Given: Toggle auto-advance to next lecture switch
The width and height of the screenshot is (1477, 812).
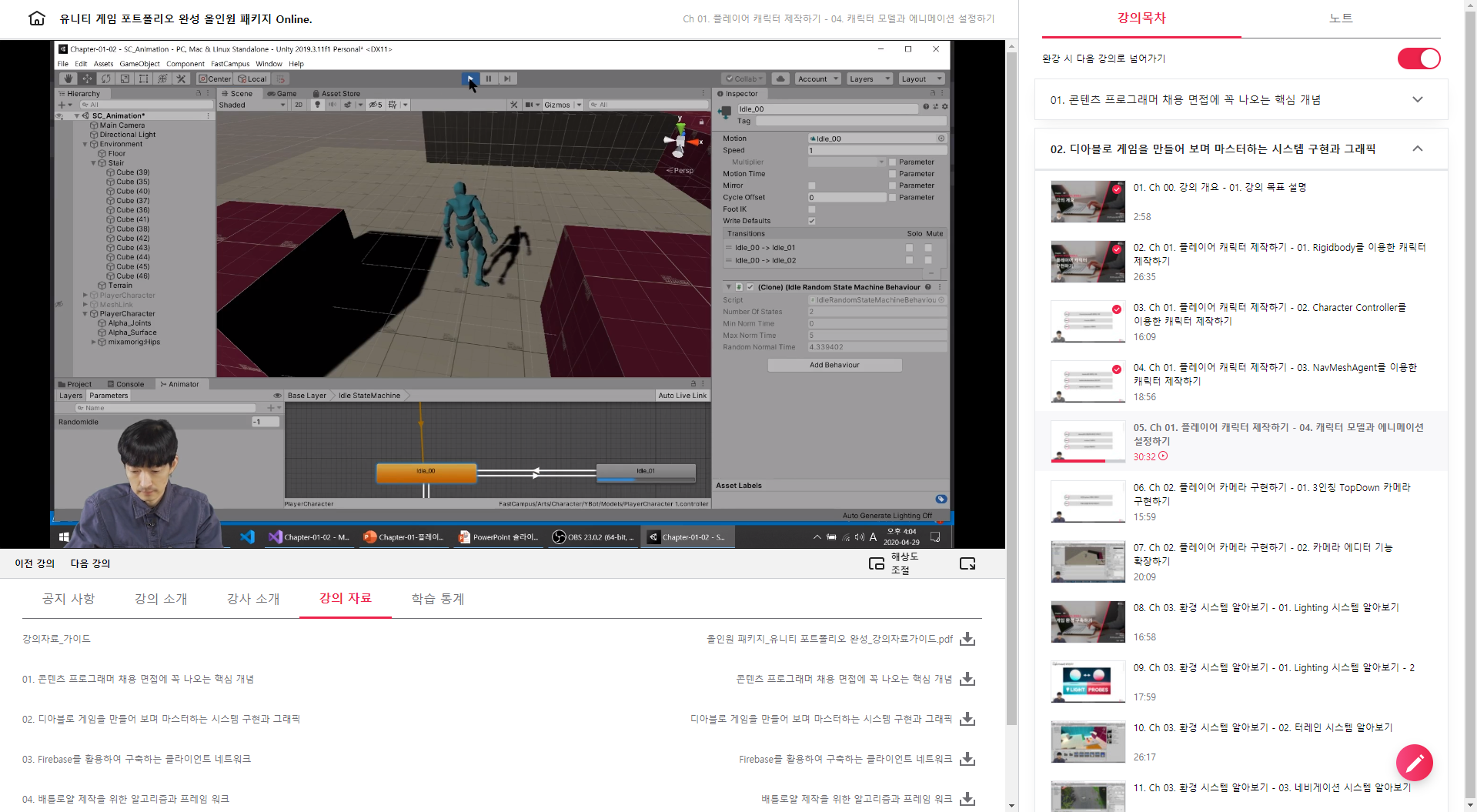Looking at the screenshot, I should pos(1419,58).
